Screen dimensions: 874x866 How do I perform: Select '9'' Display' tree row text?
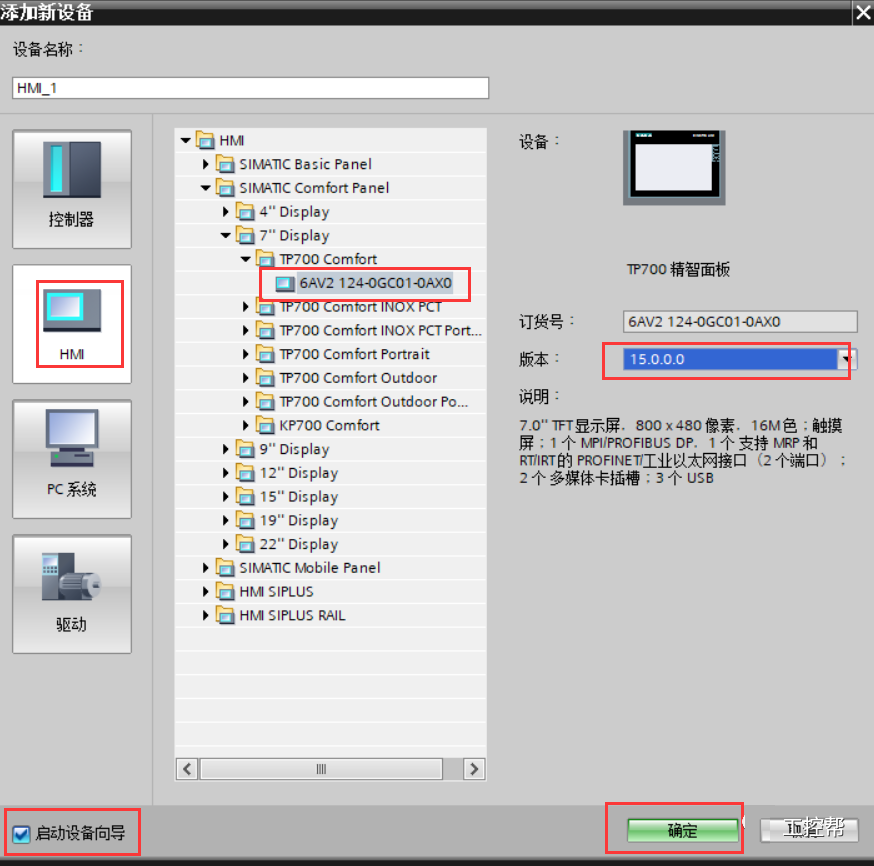point(294,449)
